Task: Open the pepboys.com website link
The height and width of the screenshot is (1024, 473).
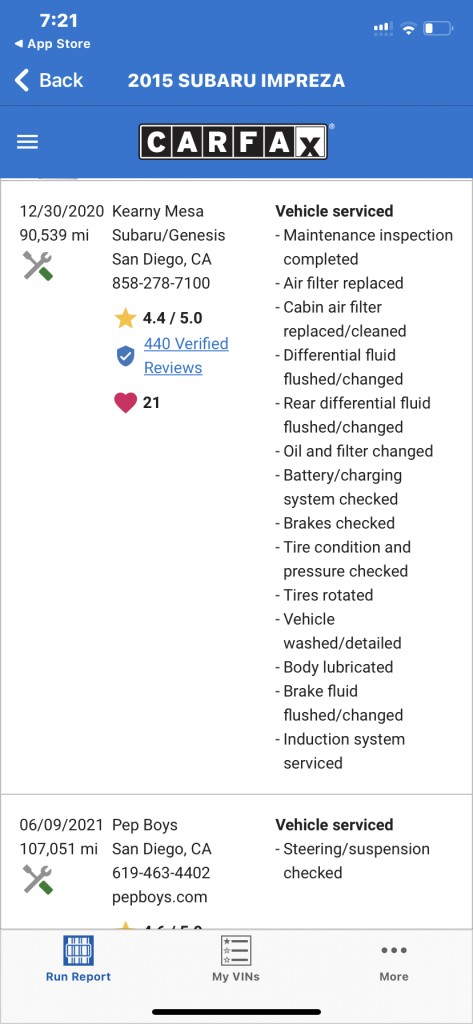Action: click(159, 897)
